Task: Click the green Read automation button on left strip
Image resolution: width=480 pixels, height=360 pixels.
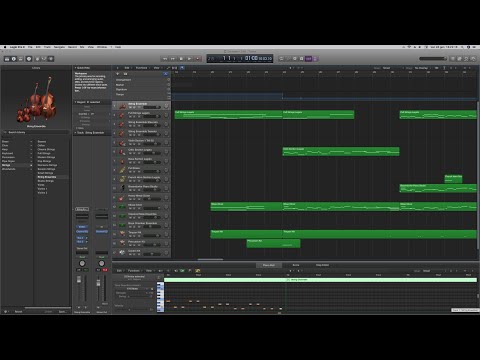Action: [x=82, y=257]
